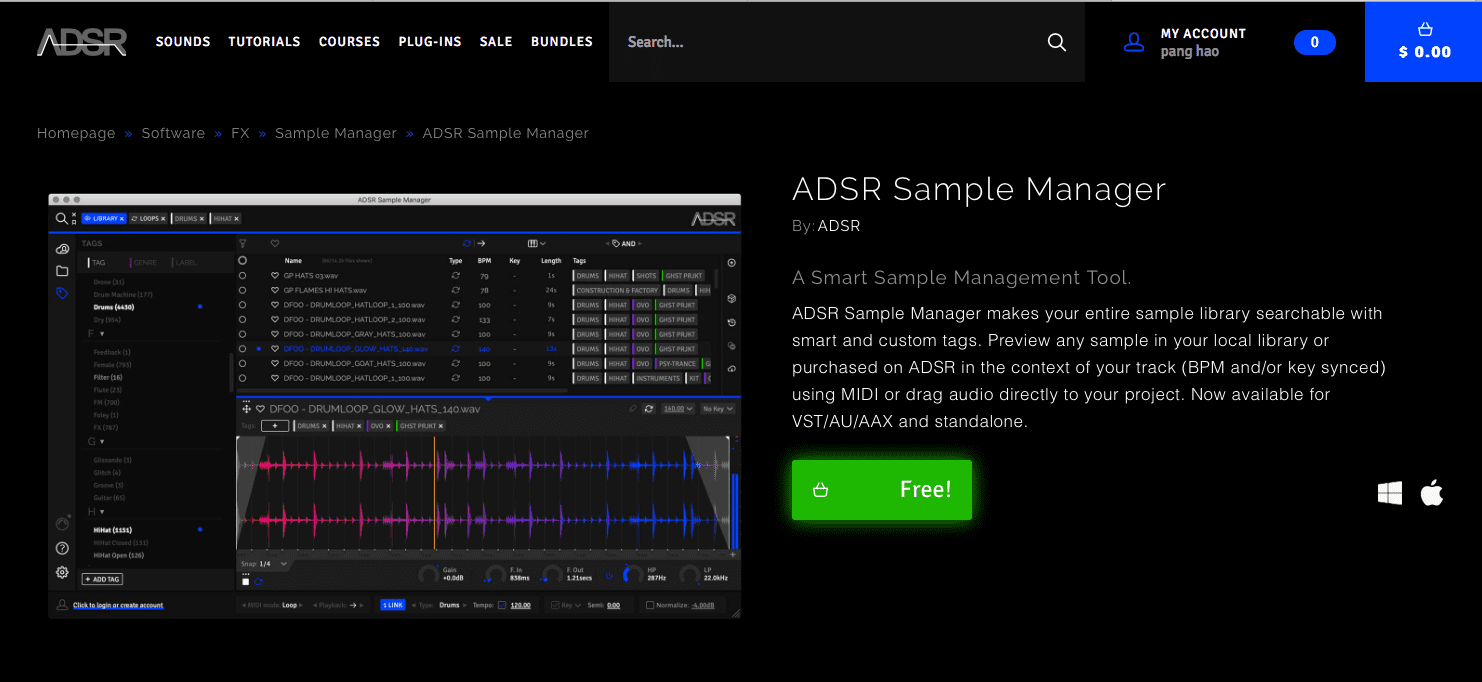1482x682 pixels.
Task: Toggle the Normalize checkbox
Action: point(650,605)
